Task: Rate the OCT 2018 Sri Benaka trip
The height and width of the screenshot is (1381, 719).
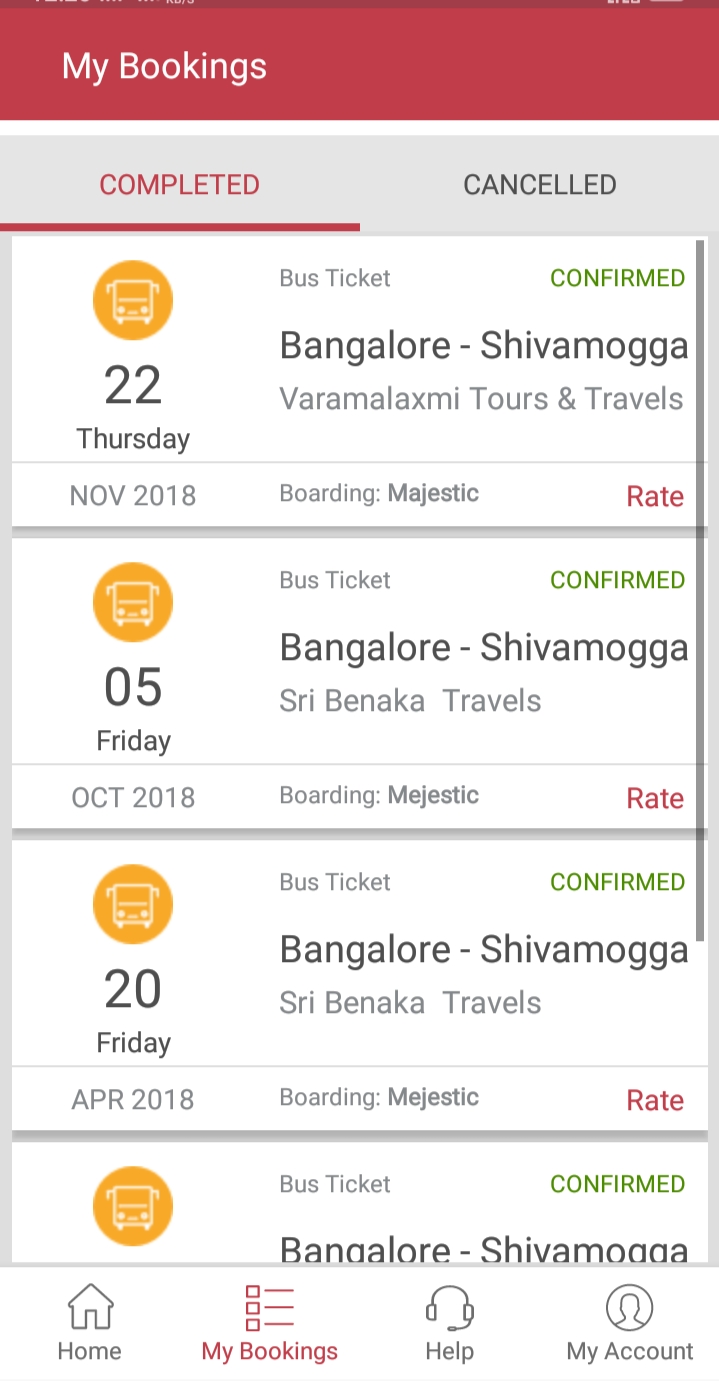Action: (655, 798)
